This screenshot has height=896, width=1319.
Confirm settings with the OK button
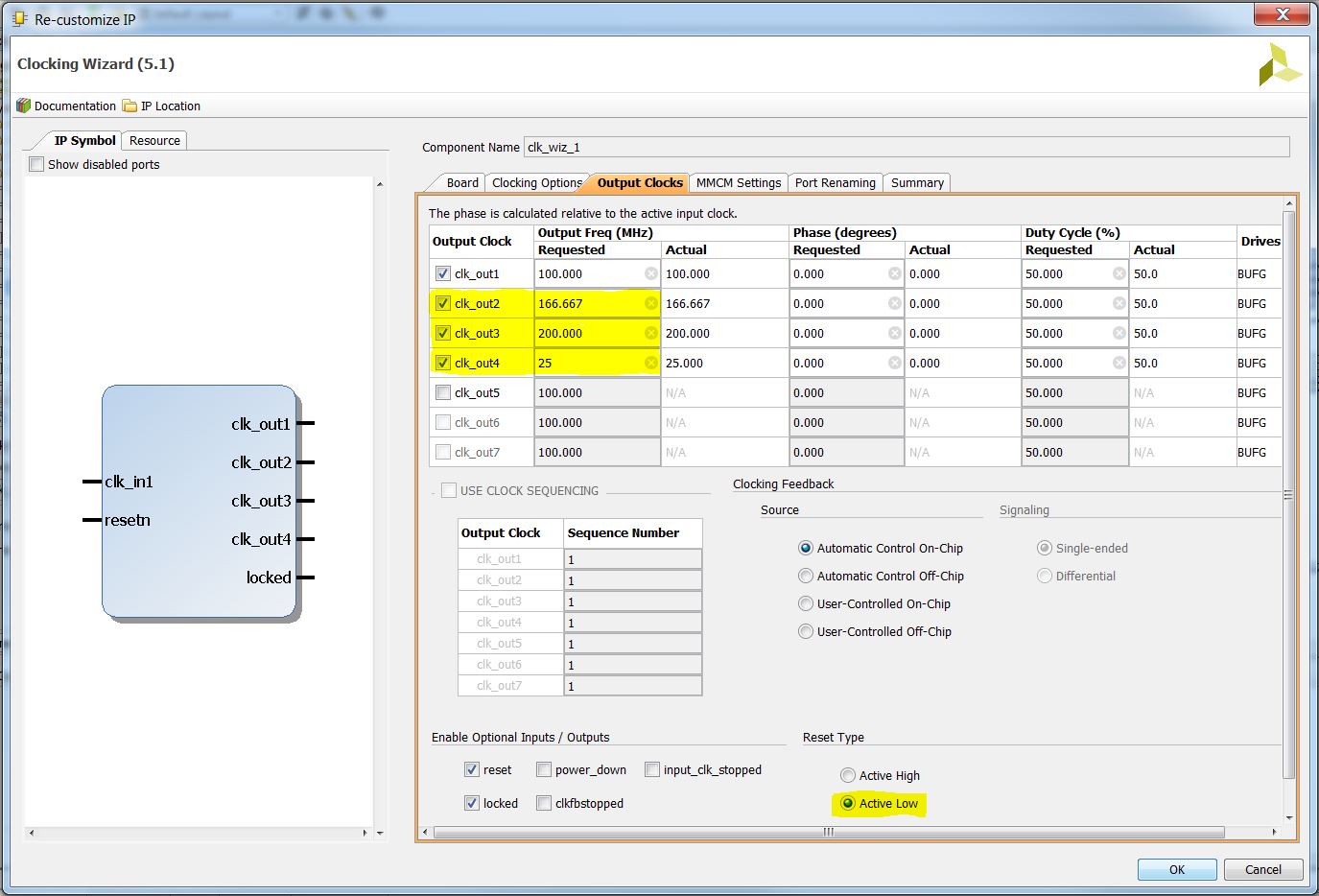pos(1177,869)
